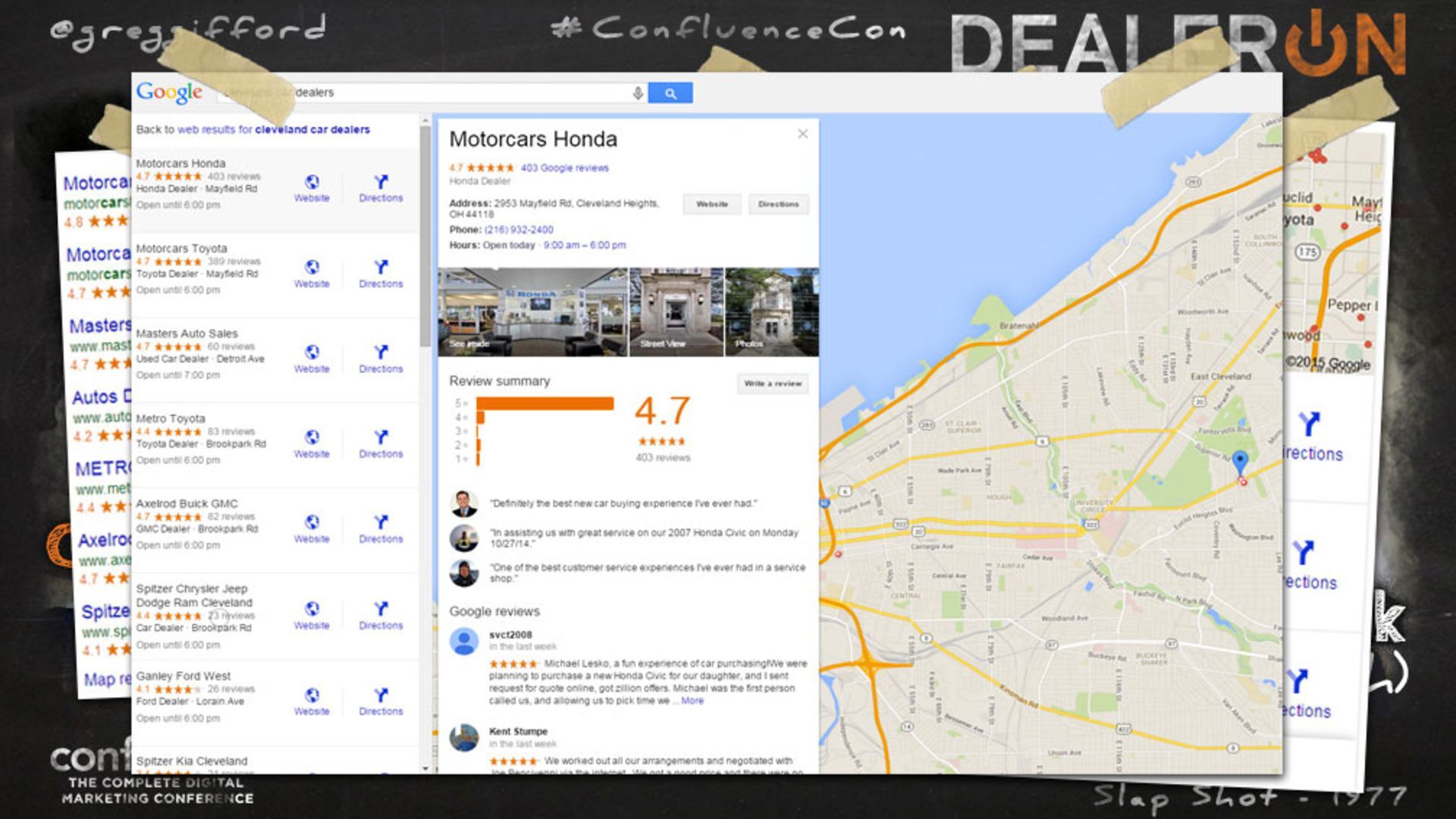Open 403 Google reviews link
Viewport: 1456px width, 819px height.
tap(564, 168)
